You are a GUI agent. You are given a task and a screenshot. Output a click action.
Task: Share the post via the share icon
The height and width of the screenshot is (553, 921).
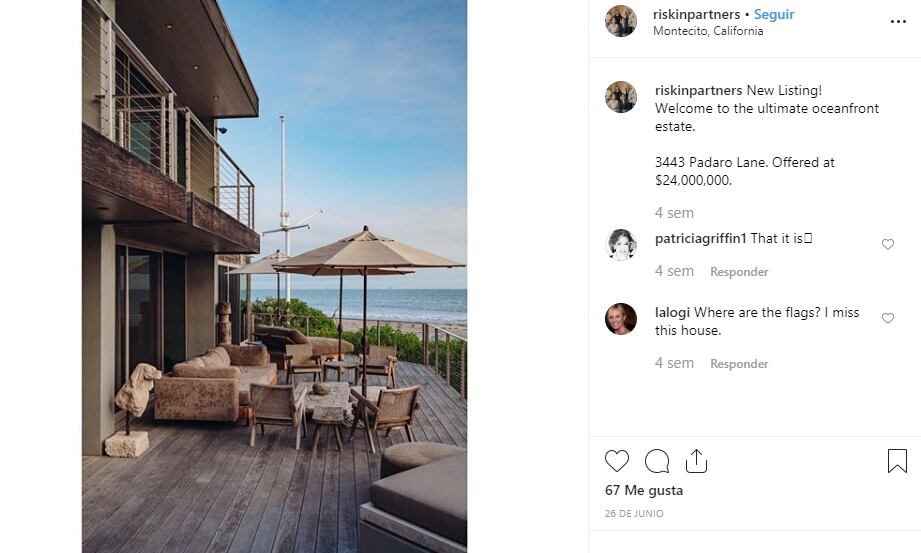click(x=696, y=461)
